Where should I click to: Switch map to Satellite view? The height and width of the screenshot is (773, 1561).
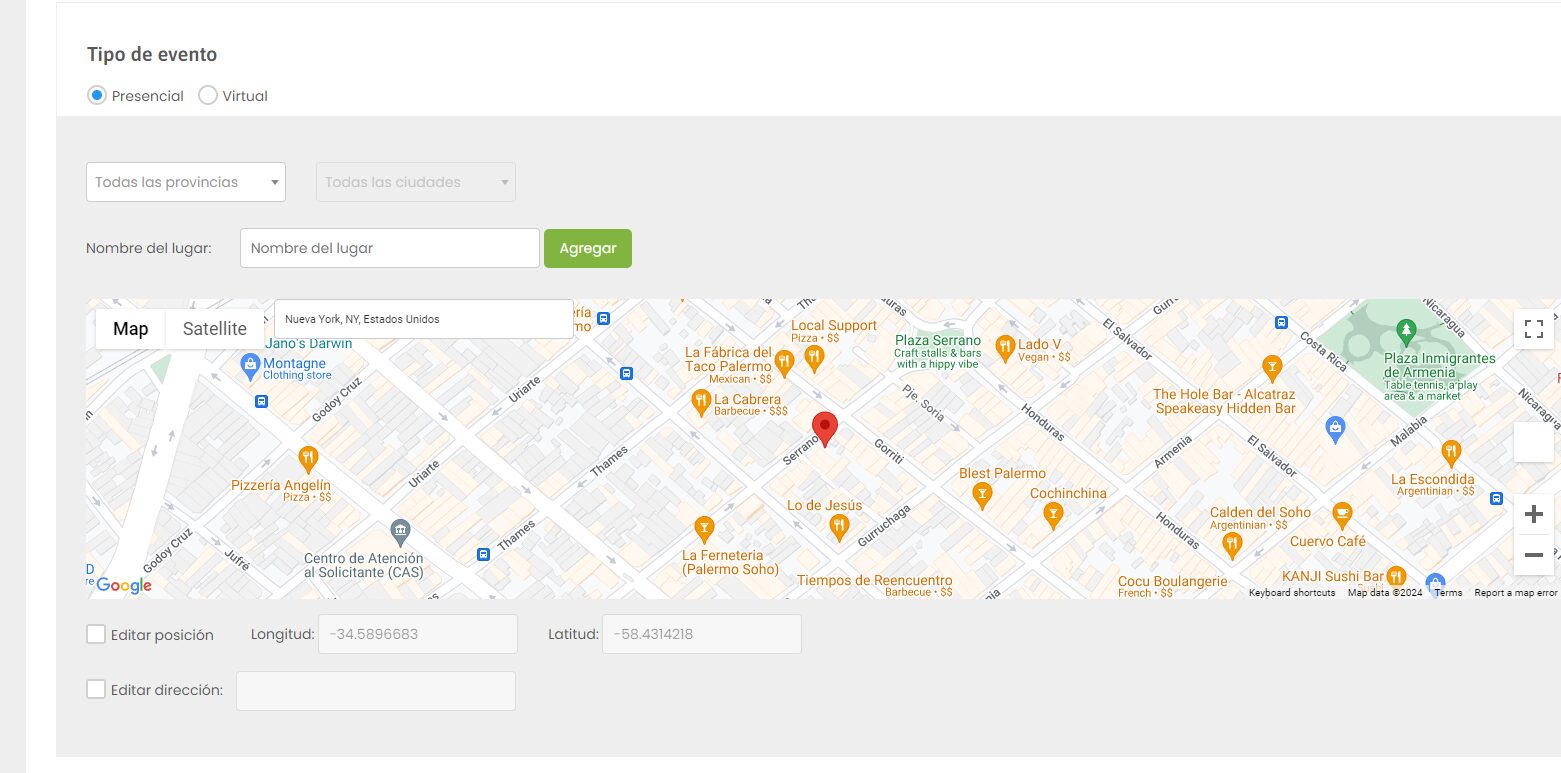tap(215, 329)
